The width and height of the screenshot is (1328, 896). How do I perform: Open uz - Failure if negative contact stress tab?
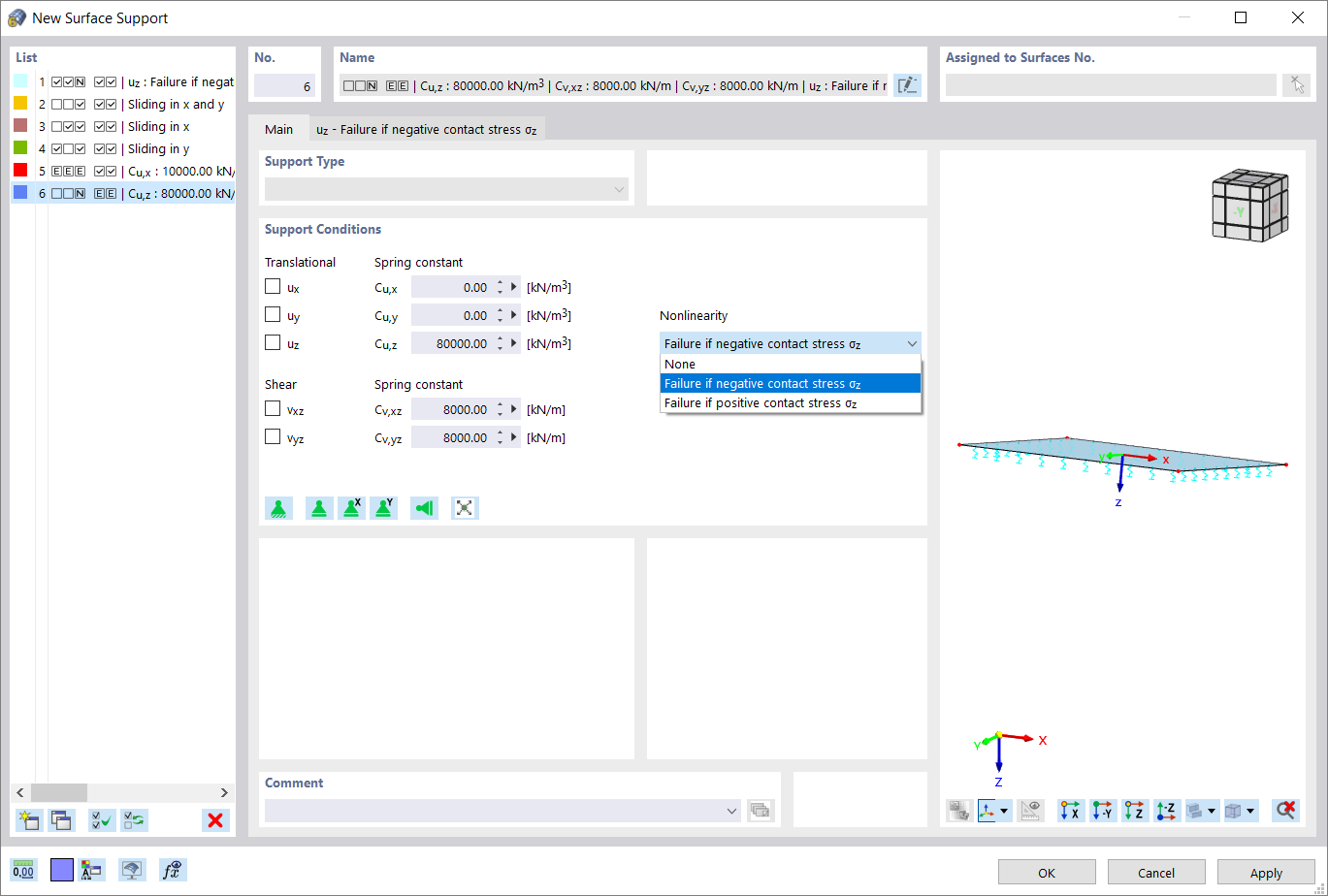pyautogui.click(x=427, y=129)
